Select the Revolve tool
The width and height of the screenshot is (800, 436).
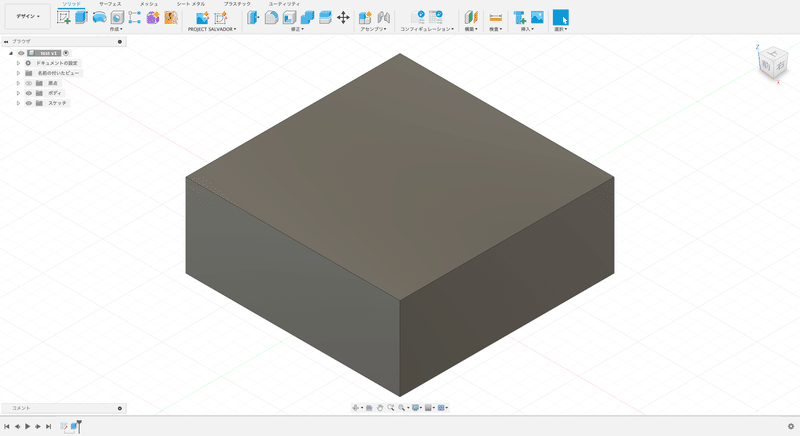[99, 17]
